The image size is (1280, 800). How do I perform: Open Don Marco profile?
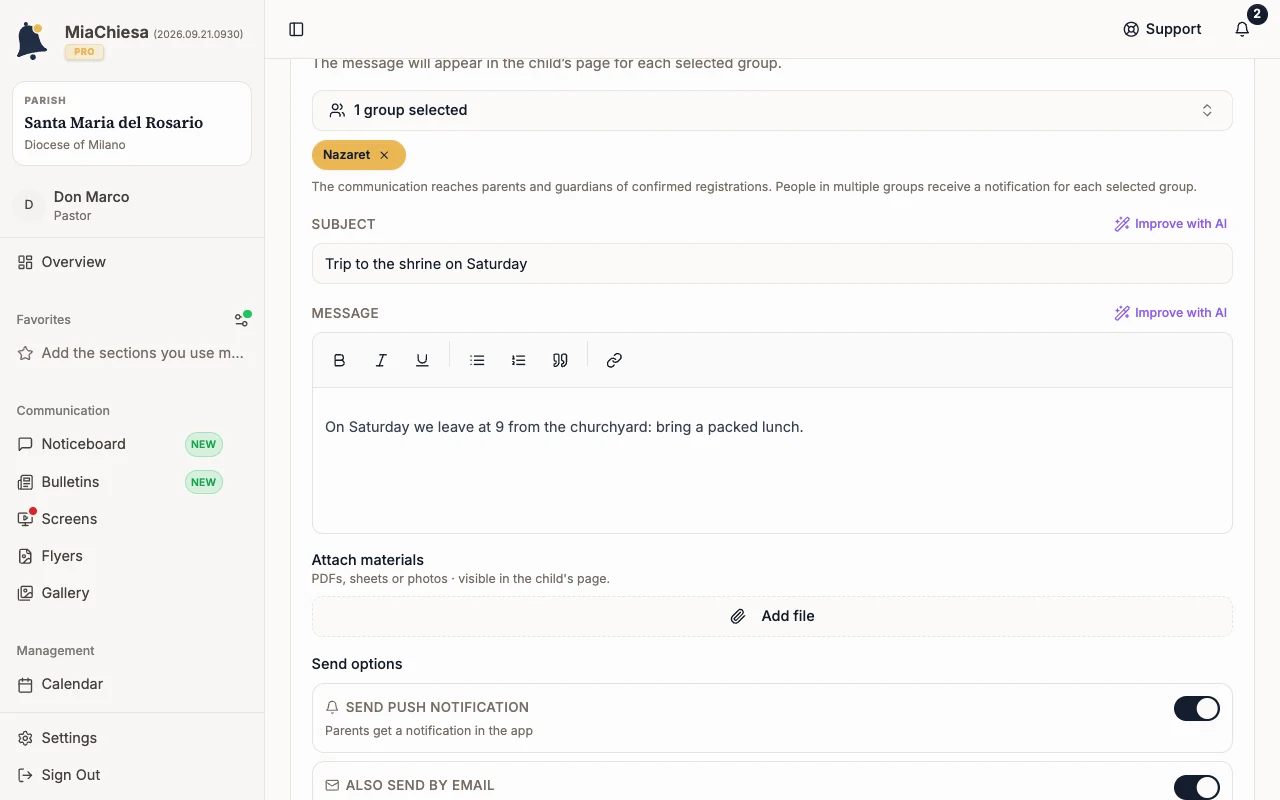[x=132, y=205]
